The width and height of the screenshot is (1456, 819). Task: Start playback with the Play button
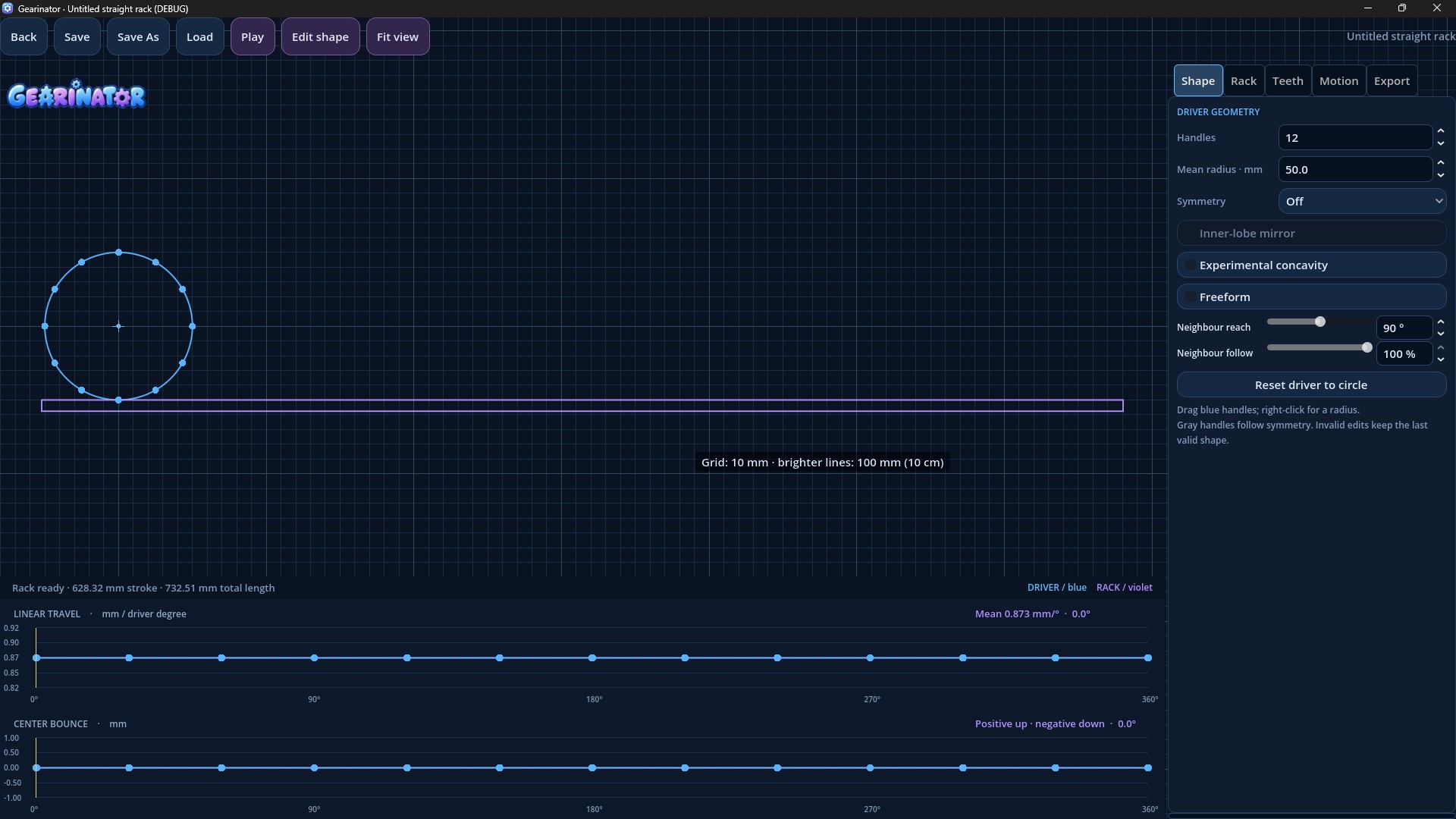253,36
